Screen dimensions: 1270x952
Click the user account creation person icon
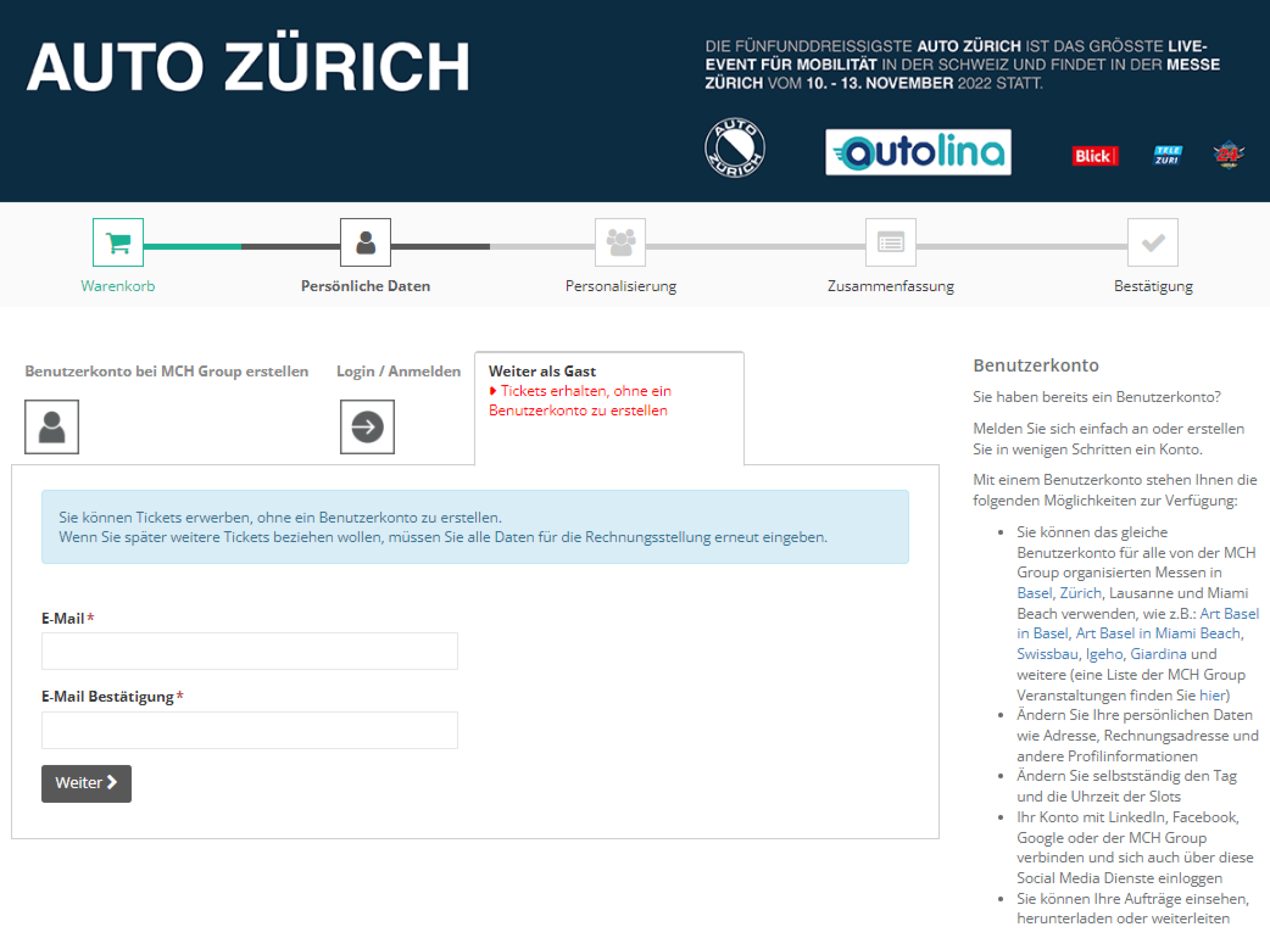pyautogui.click(x=52, y=427)
